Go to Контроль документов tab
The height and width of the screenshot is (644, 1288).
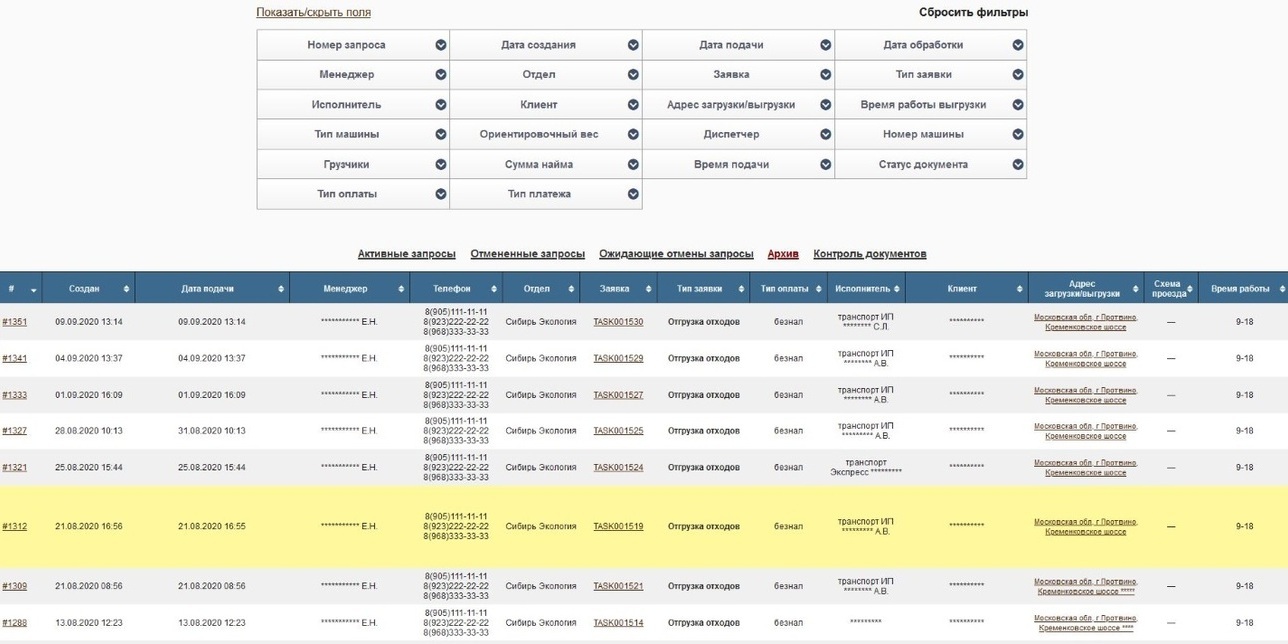[x=869, y=254]
